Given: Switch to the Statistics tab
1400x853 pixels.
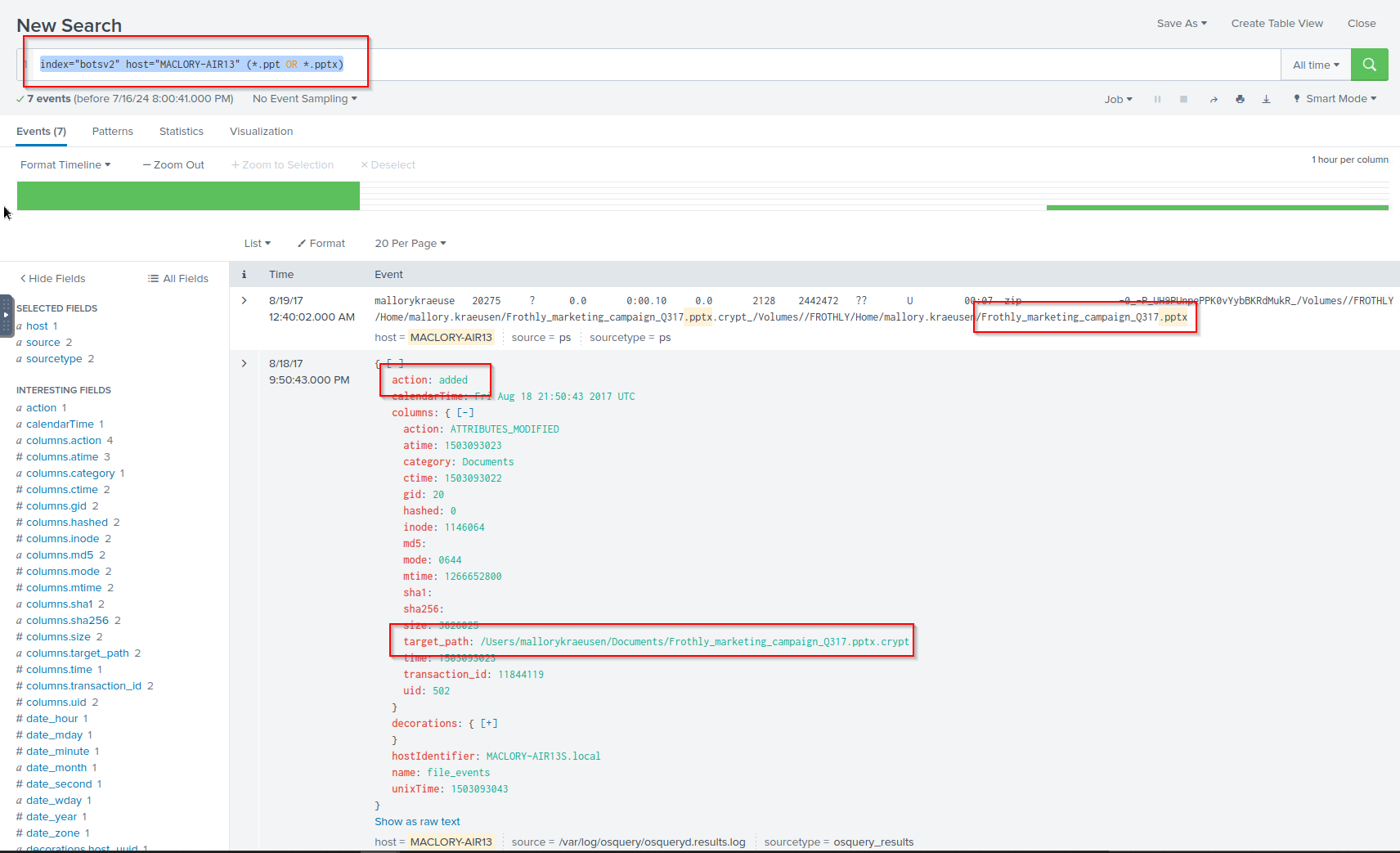Looking at the screenshot, I should pos(181,131).
